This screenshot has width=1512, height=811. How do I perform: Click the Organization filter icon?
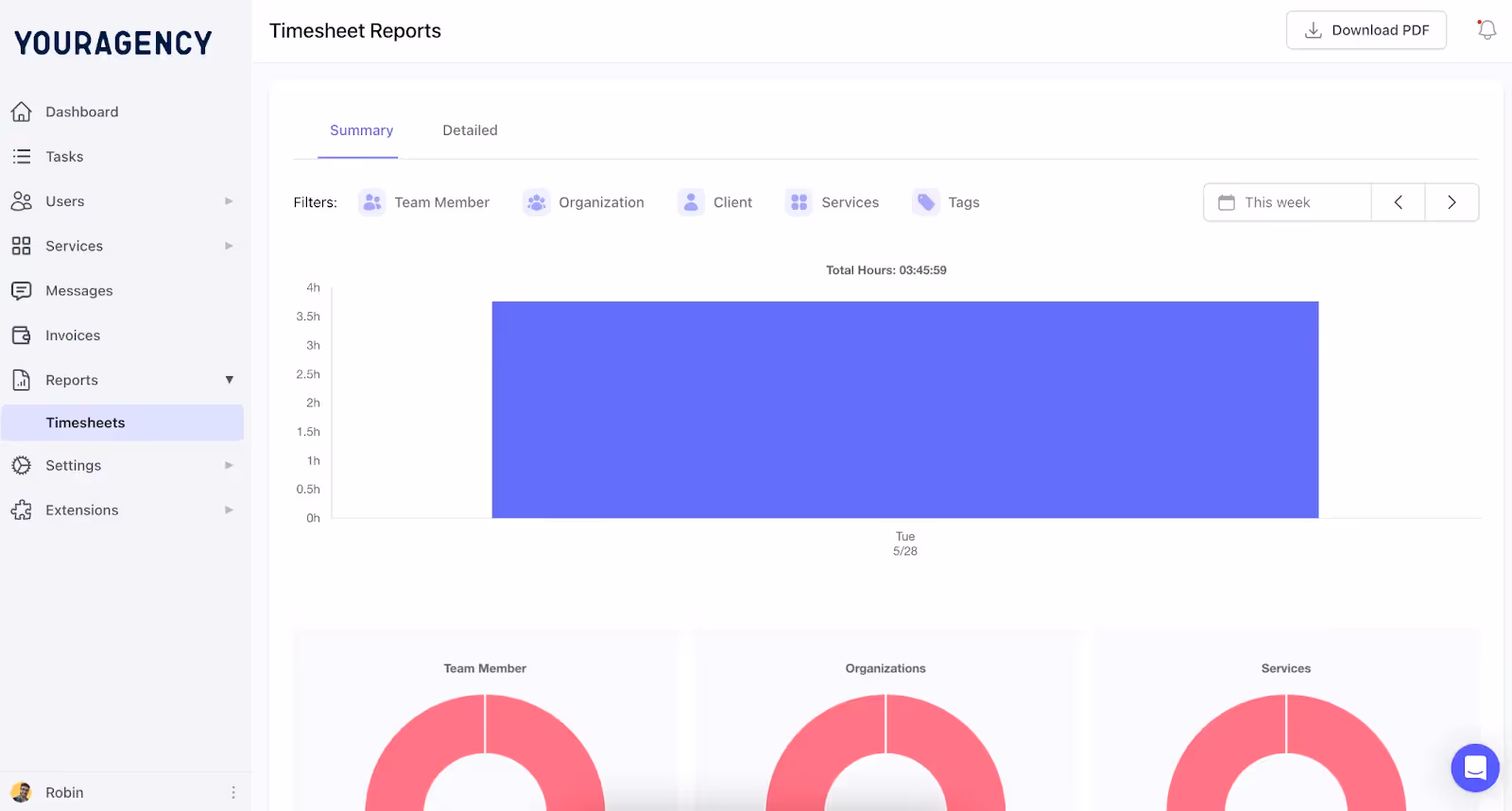[537, 202]
